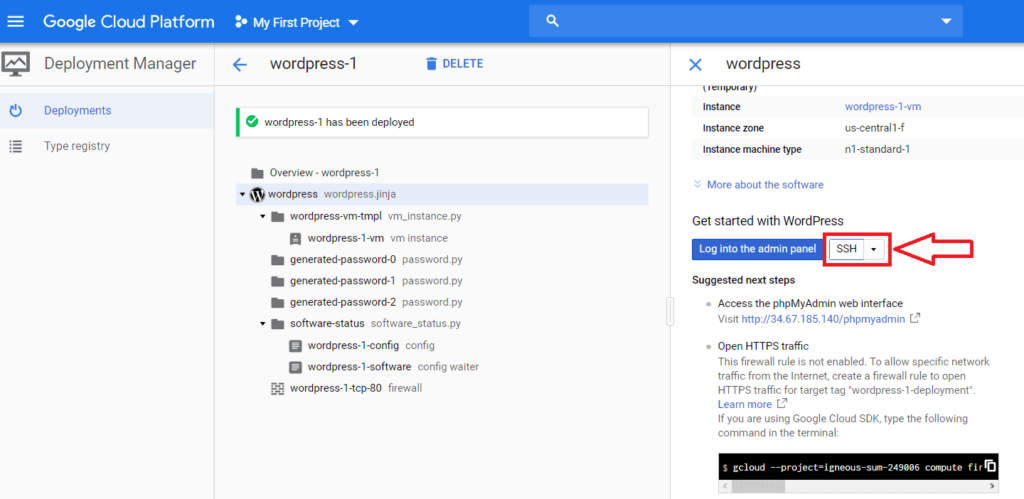Click the scrollbar right arrow under command
This screenshot has height=499, width=1024.
click(993, 487)
